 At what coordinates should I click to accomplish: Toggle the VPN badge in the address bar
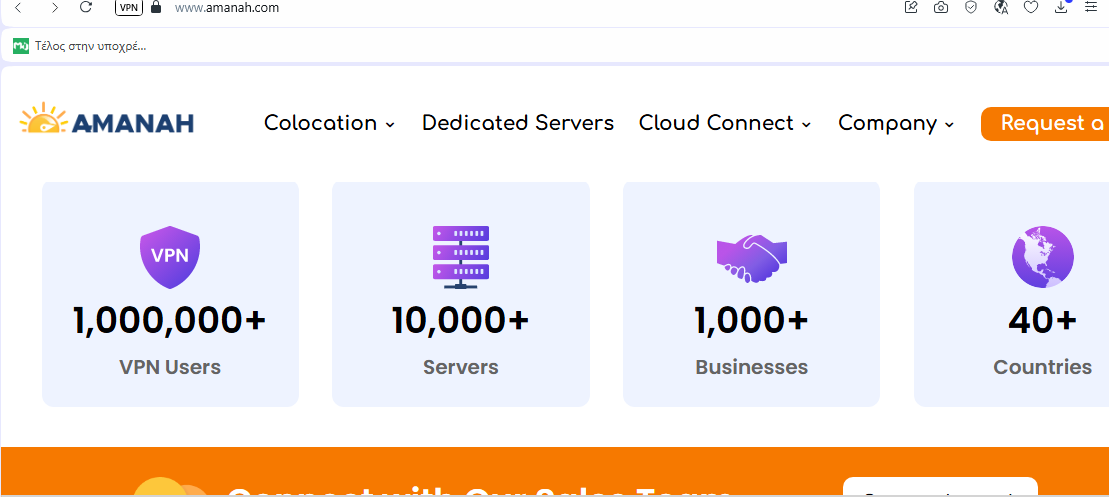(x=129, y=7)
